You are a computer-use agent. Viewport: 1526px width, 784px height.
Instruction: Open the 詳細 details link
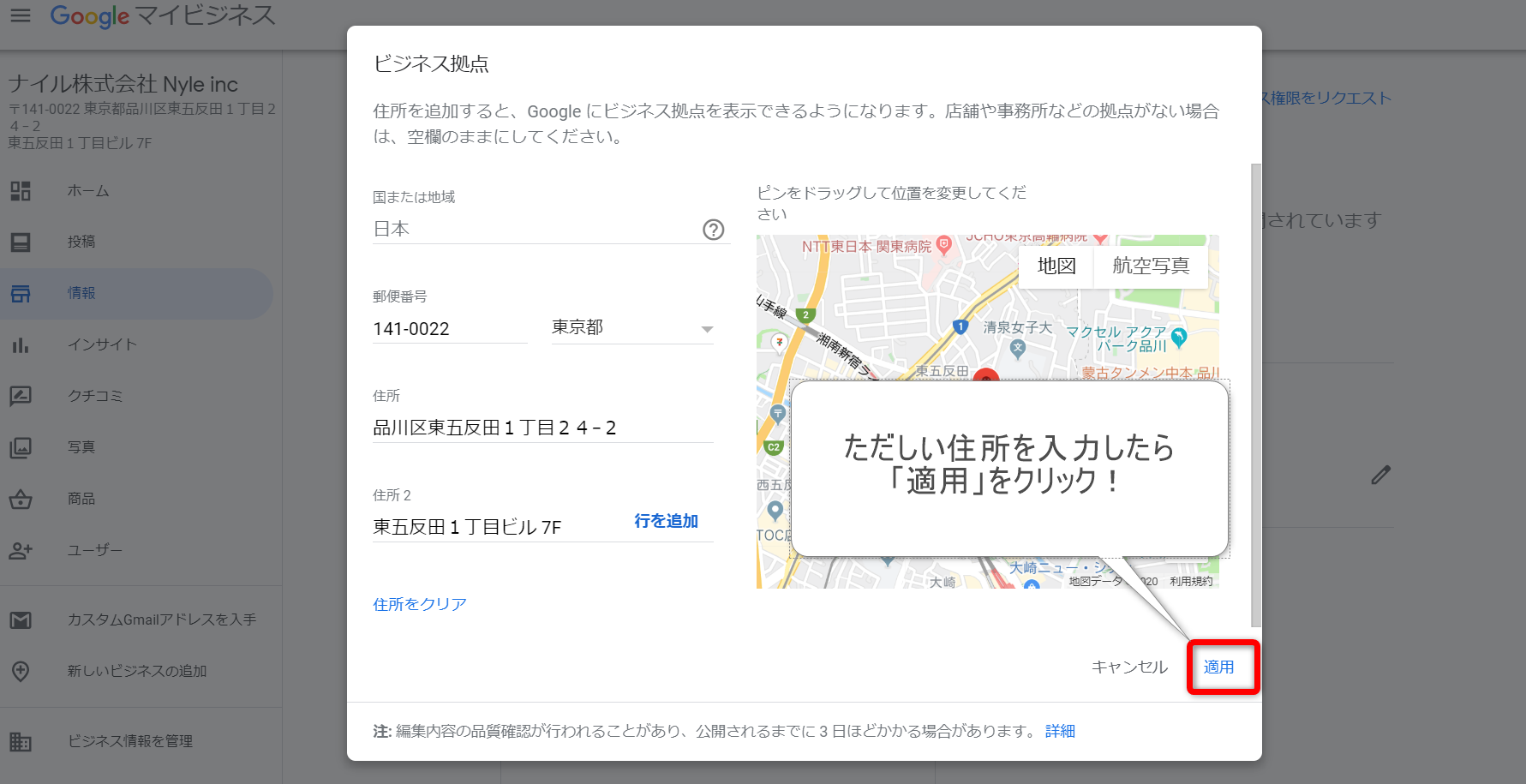1060,731
